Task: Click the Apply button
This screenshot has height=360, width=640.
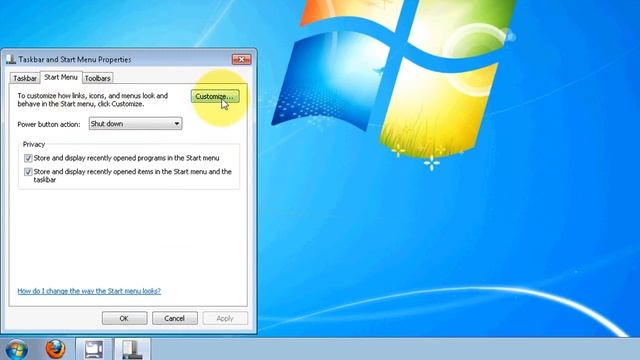Action: pyautogui.click(x=225, y=318)
